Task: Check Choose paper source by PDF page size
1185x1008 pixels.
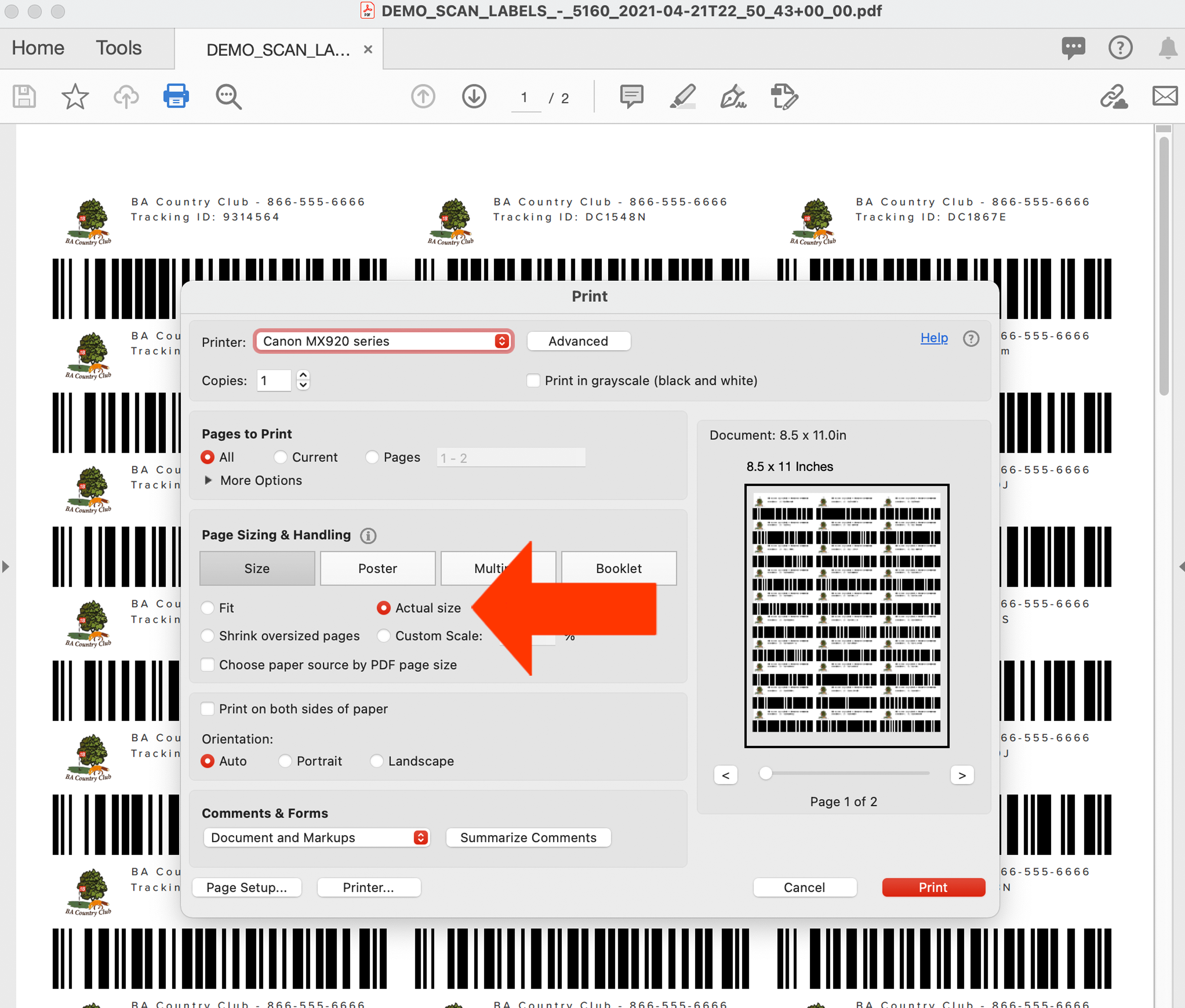Action: click(x=207, y=665)
